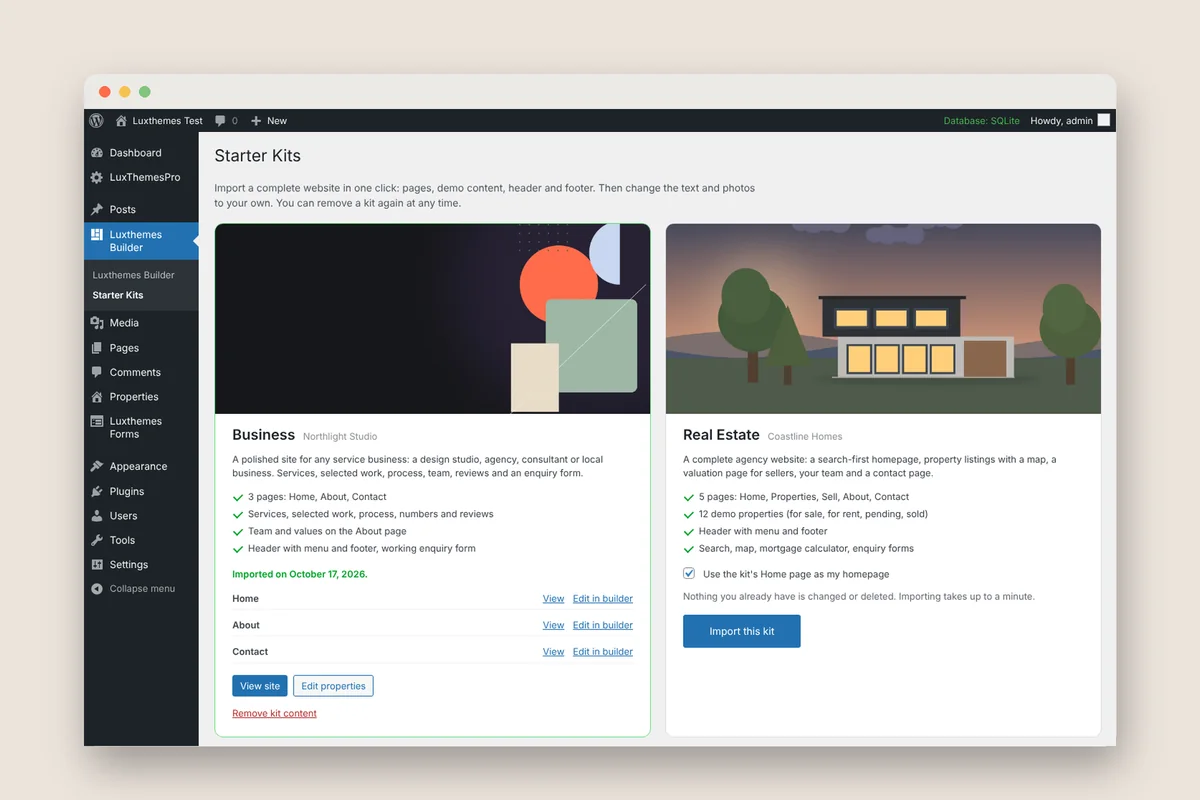
Task: Edit the Contact page in builder
Action: click(603, 652)
